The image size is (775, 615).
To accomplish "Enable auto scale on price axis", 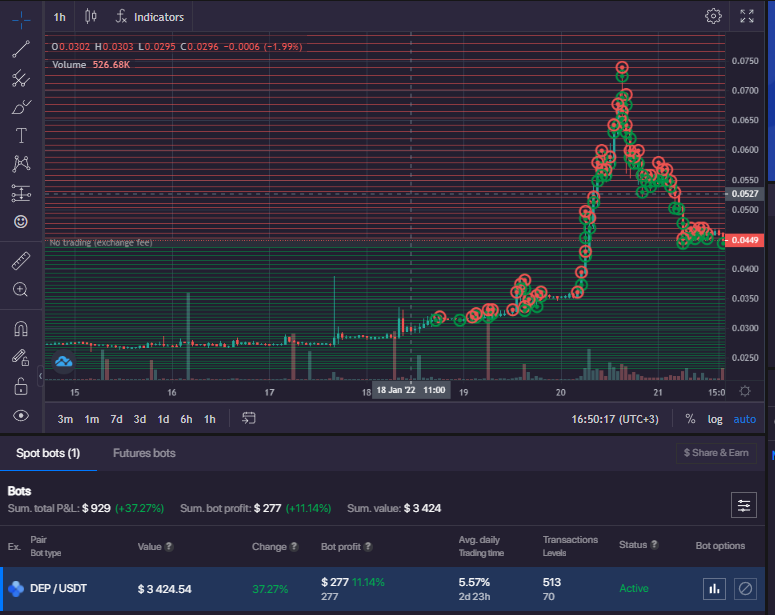I will [745, 419].
